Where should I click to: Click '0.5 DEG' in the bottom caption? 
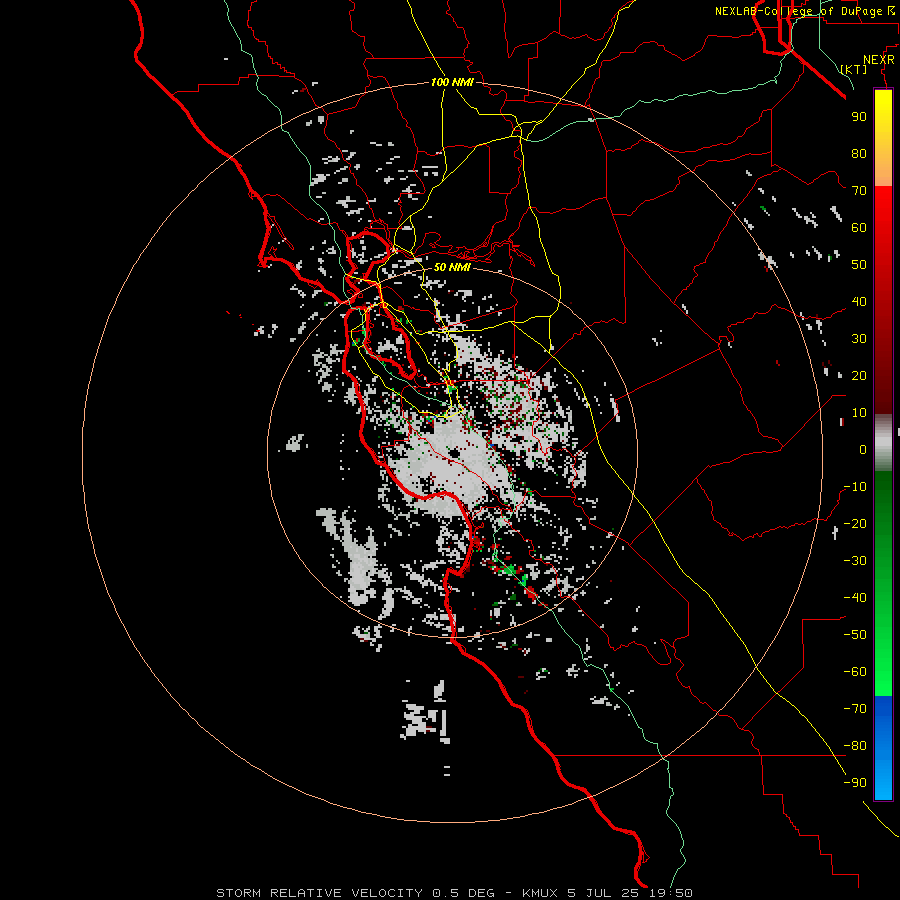[463, 893]
